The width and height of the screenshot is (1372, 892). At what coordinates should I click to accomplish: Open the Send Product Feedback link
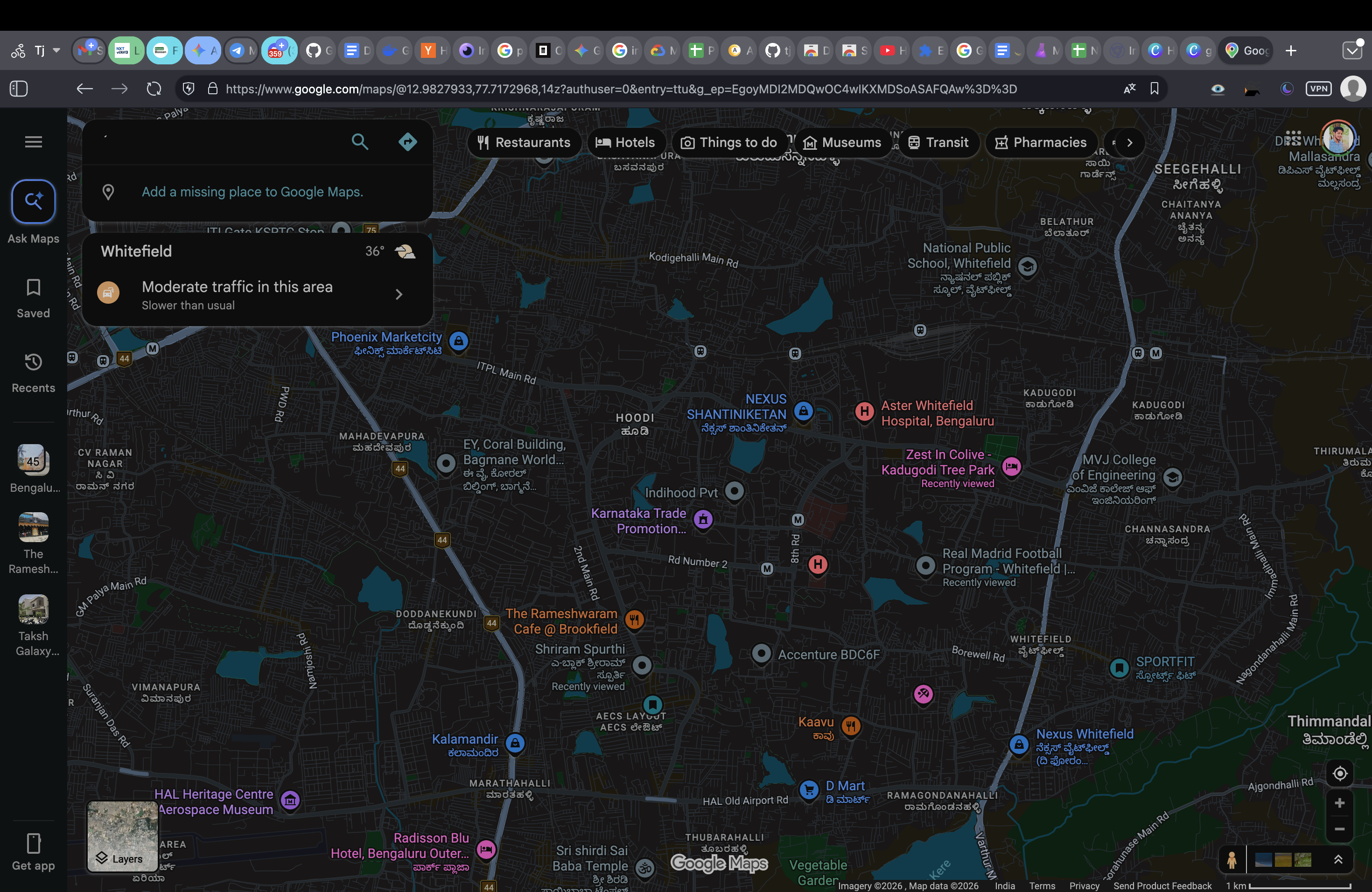point(1162,885)
